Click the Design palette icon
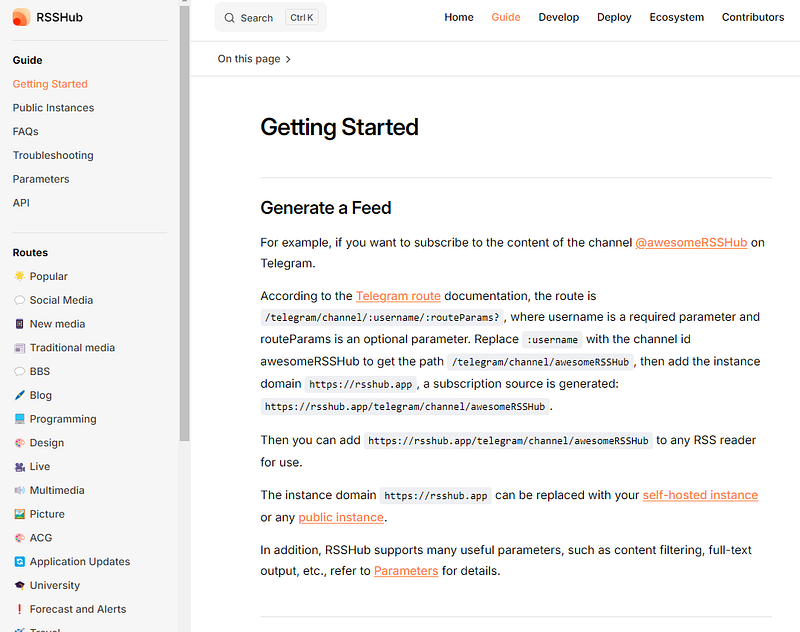The width and height of the screenshot is (800, 632). pos(19,443)
